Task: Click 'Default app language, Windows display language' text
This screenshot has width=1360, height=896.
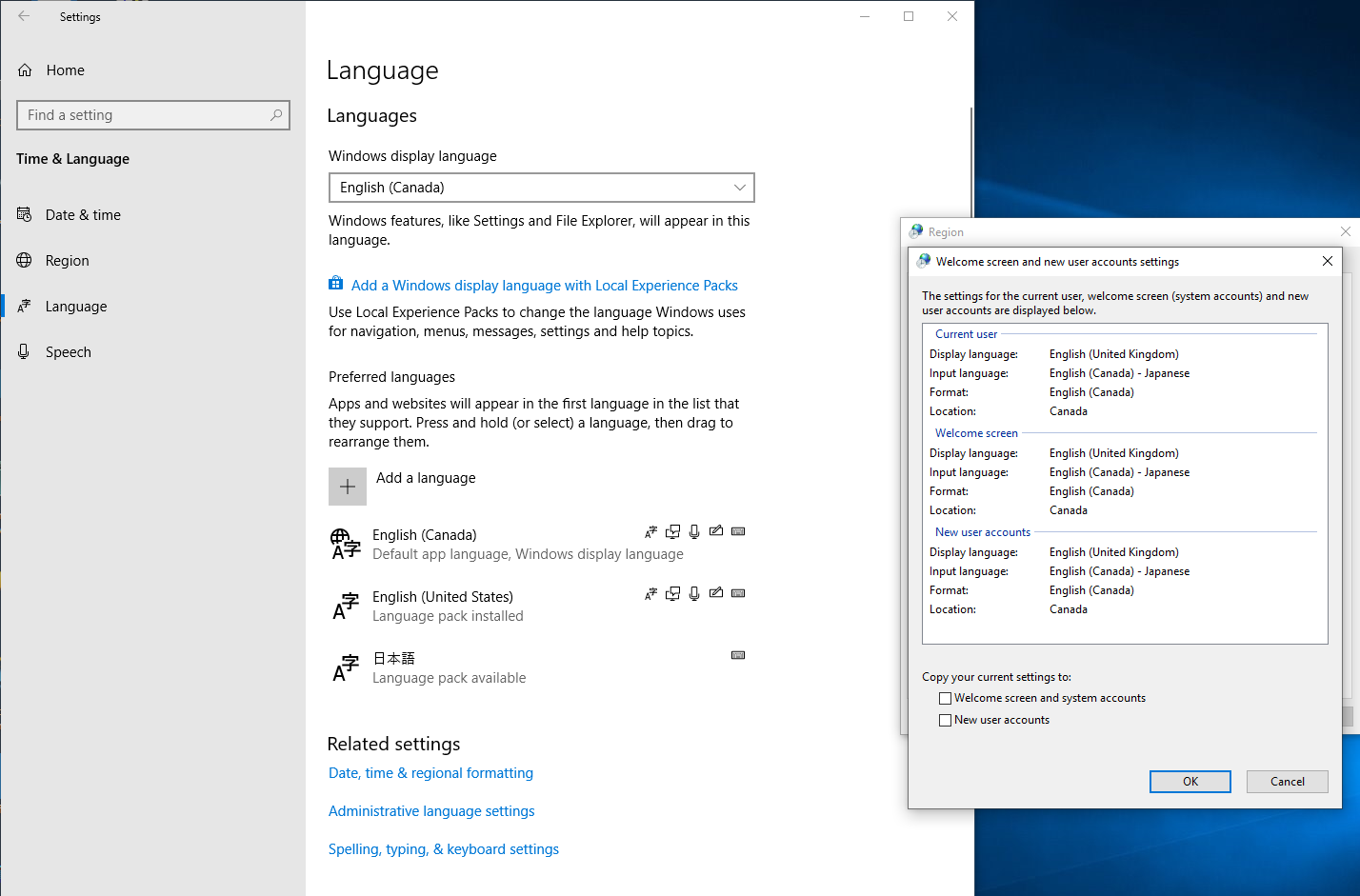Action: 528,554
